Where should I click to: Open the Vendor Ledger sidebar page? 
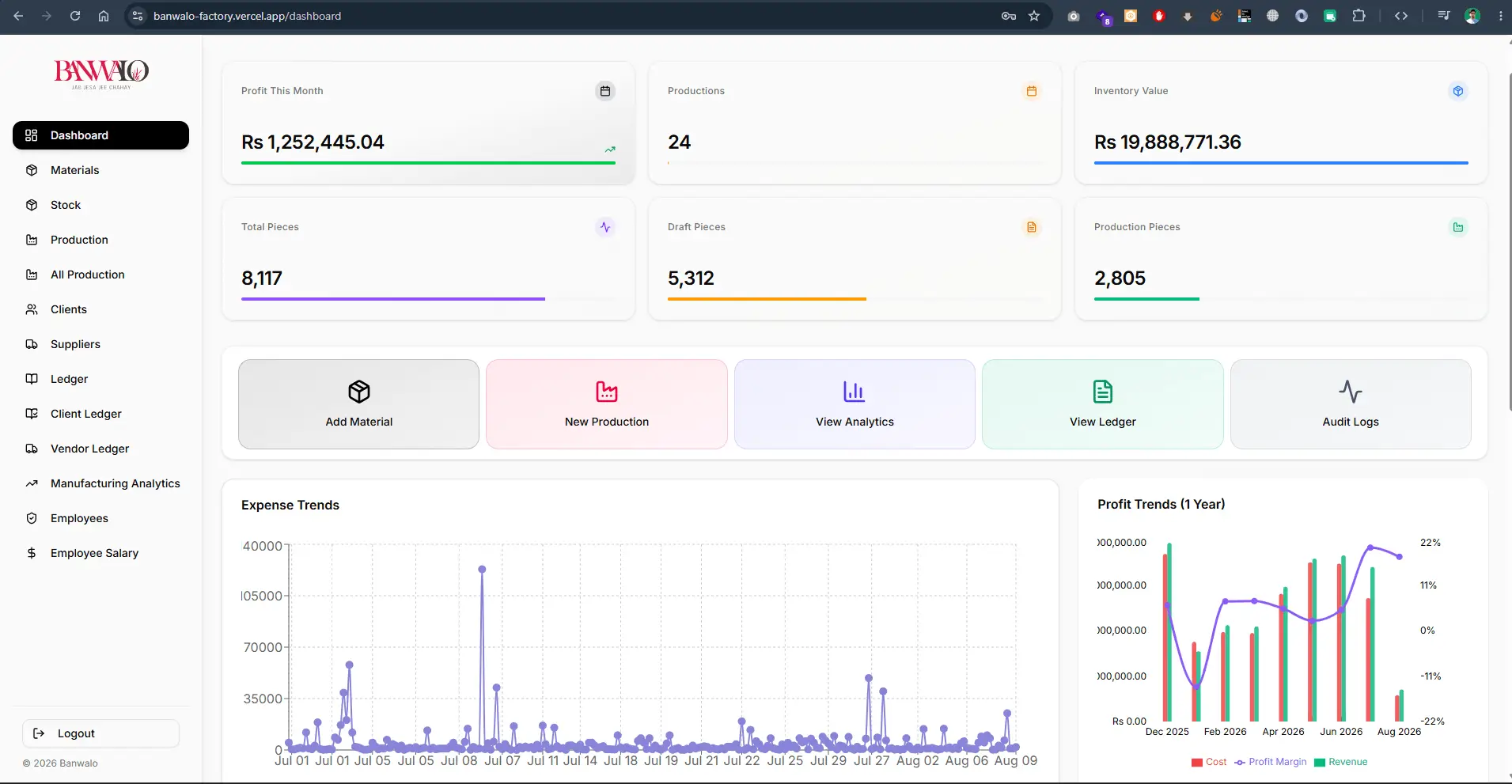pyautogui.click(x=100, y=449)
